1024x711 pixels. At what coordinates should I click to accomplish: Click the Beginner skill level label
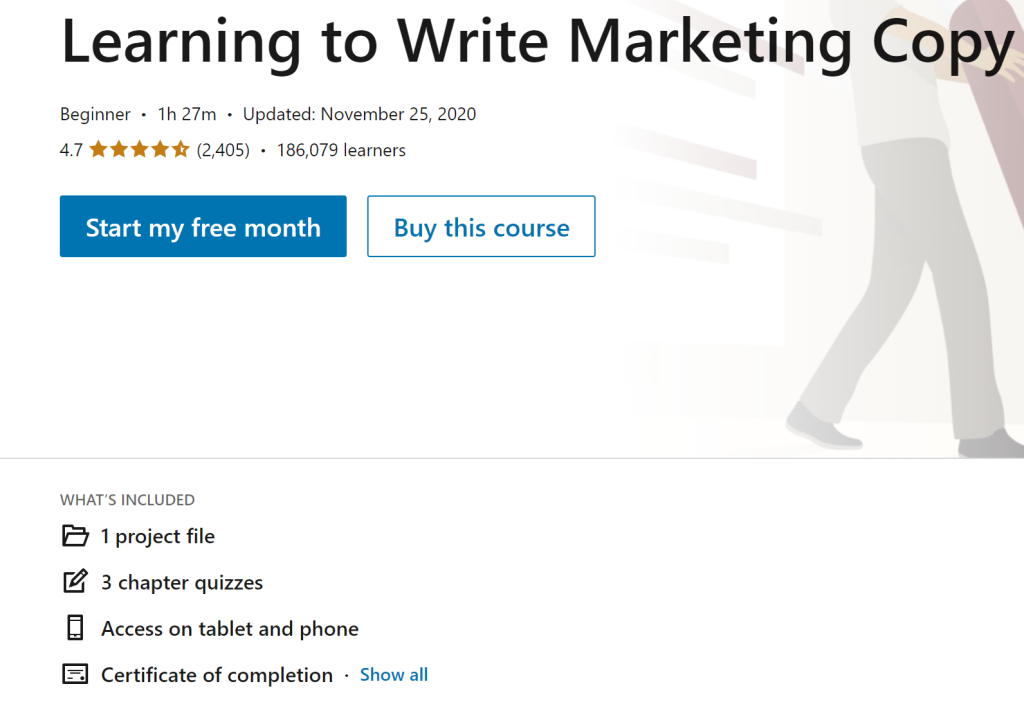[95, 114]
